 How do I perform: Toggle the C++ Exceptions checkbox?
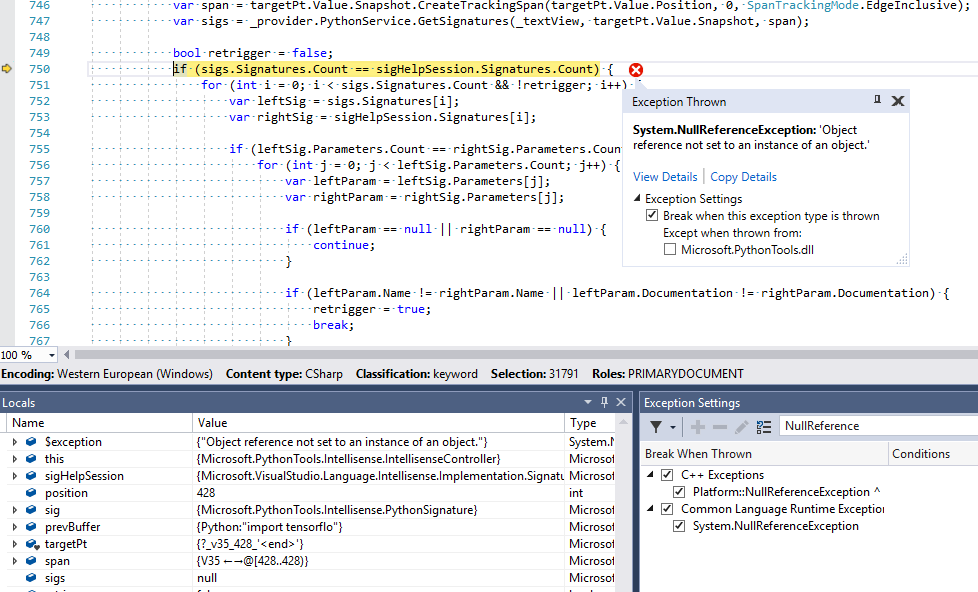pos(665,474)
